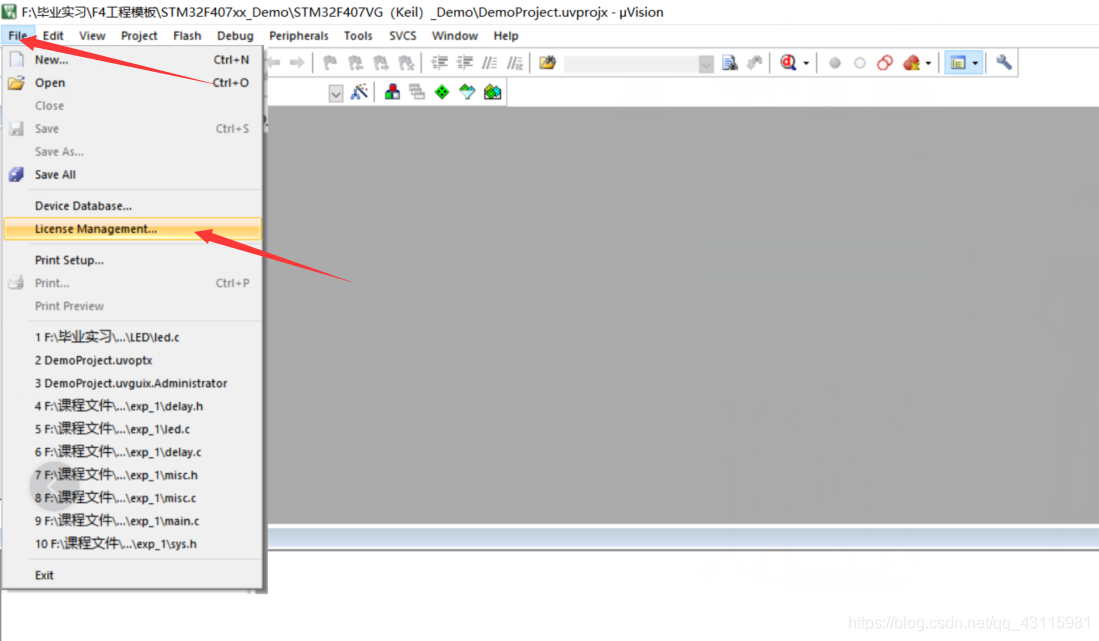
Task: Click the Unindent selection icon
Action: (465, 63)
